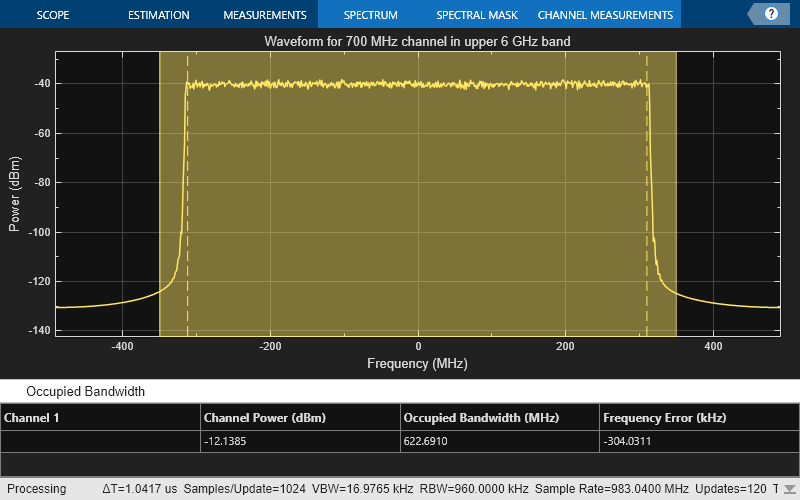
Task: Select the Channel Power (dBm) column header
Action: (x=265, y=418)
